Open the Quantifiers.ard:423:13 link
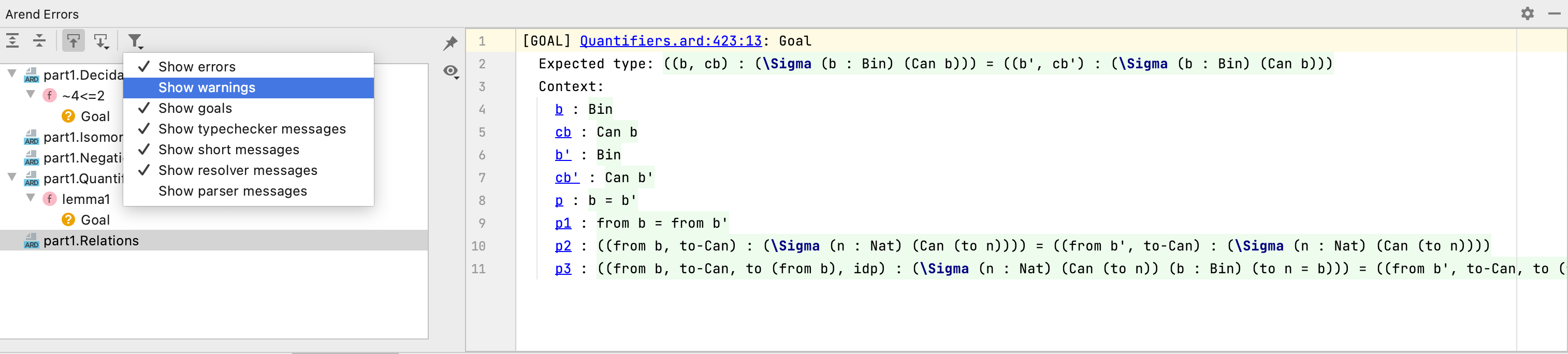The width and height of the screenshot is (1568, 354). point(670,40)
